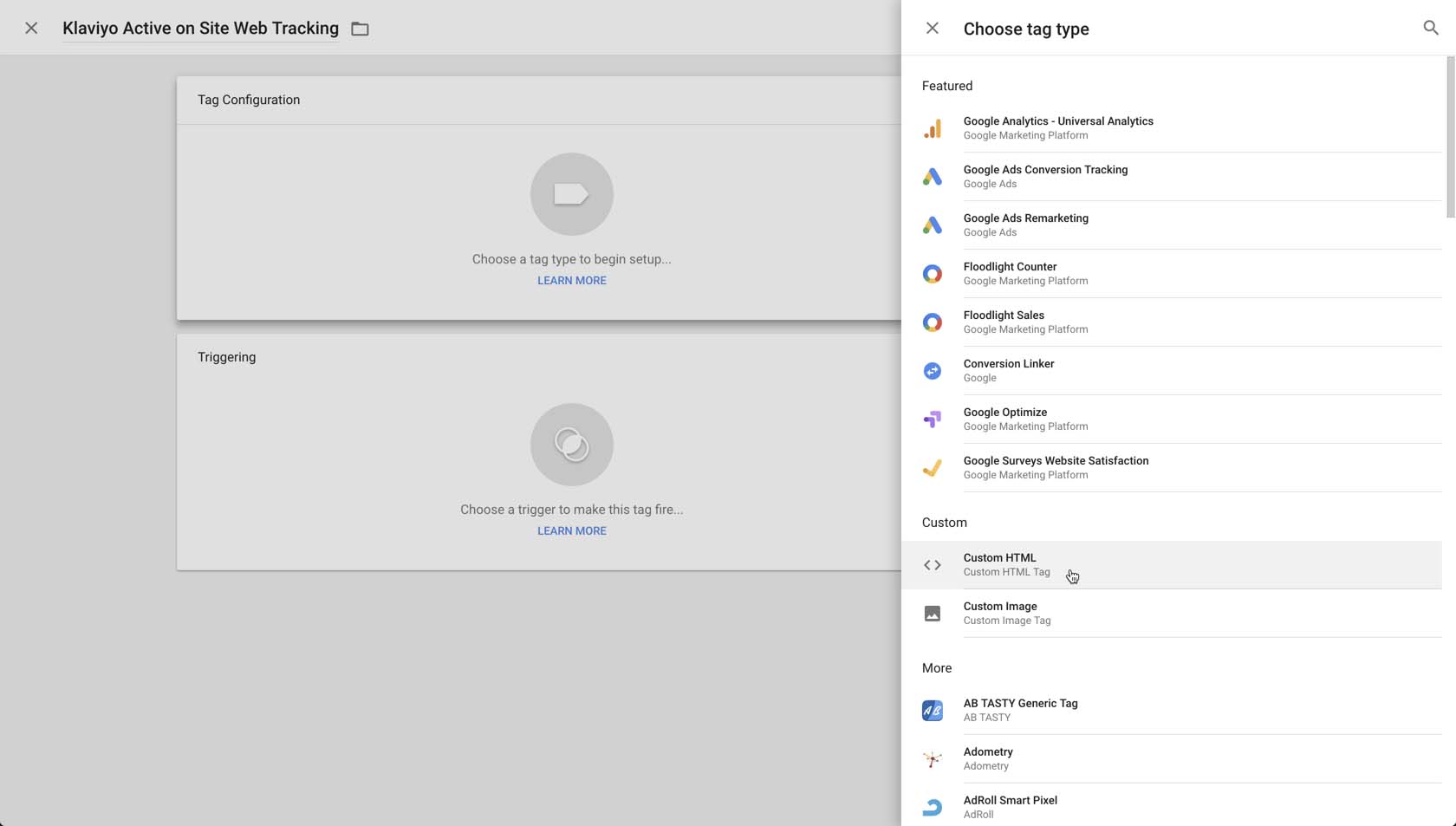This screenshot has height=826, width=1456.
Task: Choose the Google Ads Conversion Tracking icon
Action: [x=933, y=176]
